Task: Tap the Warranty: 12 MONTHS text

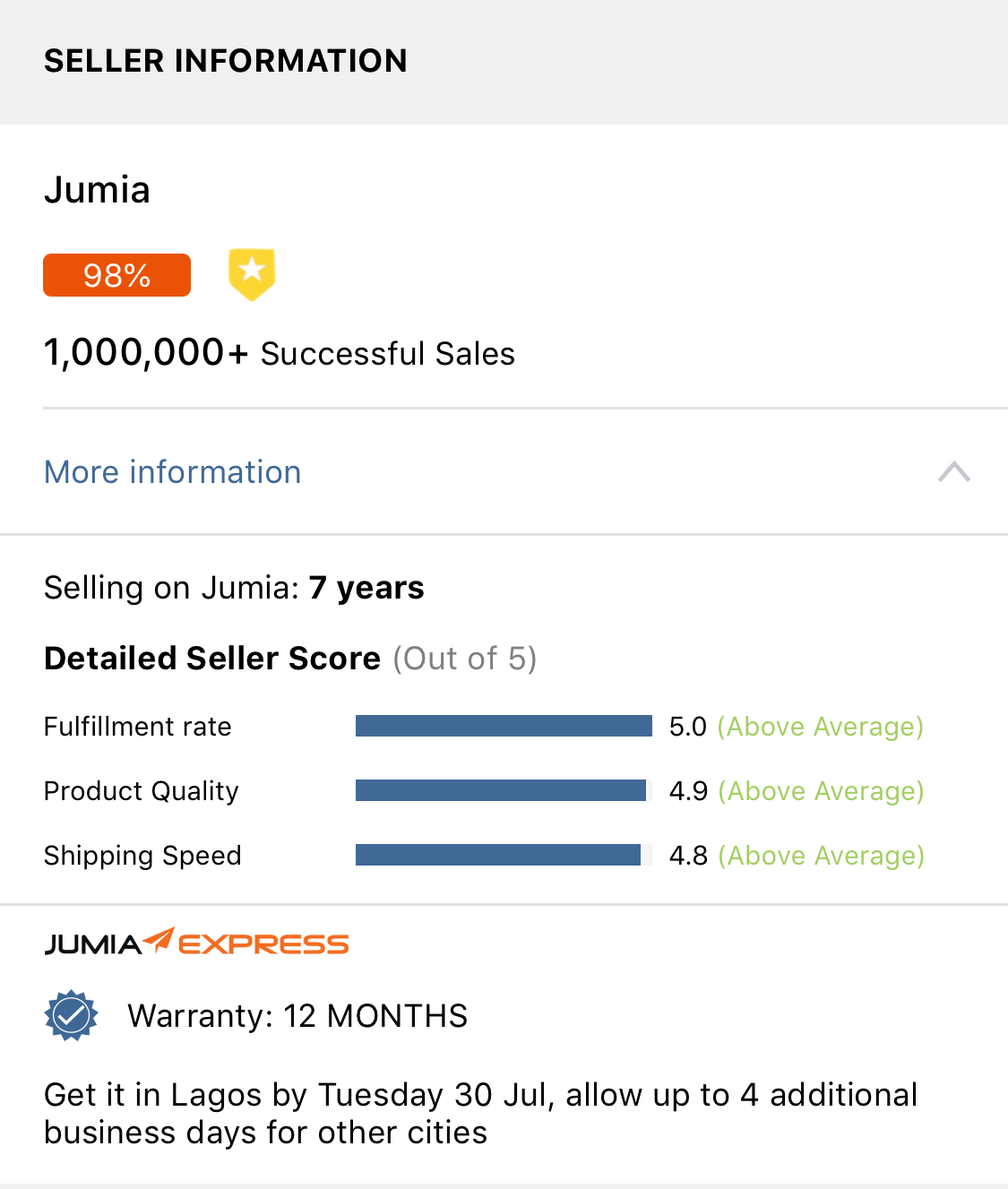Action: tap(297, 1016)
